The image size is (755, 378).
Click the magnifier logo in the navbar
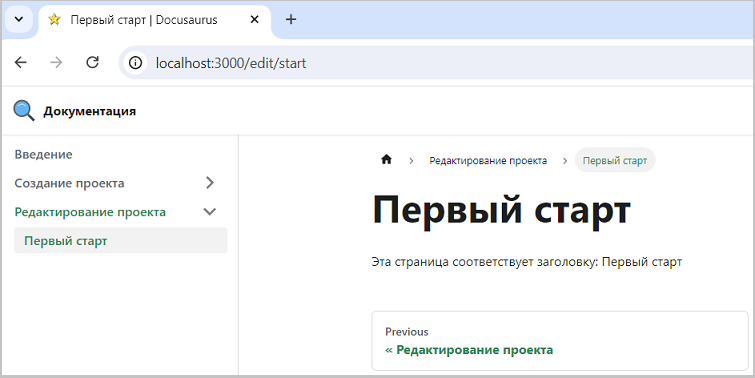click(x=24, y=111)
